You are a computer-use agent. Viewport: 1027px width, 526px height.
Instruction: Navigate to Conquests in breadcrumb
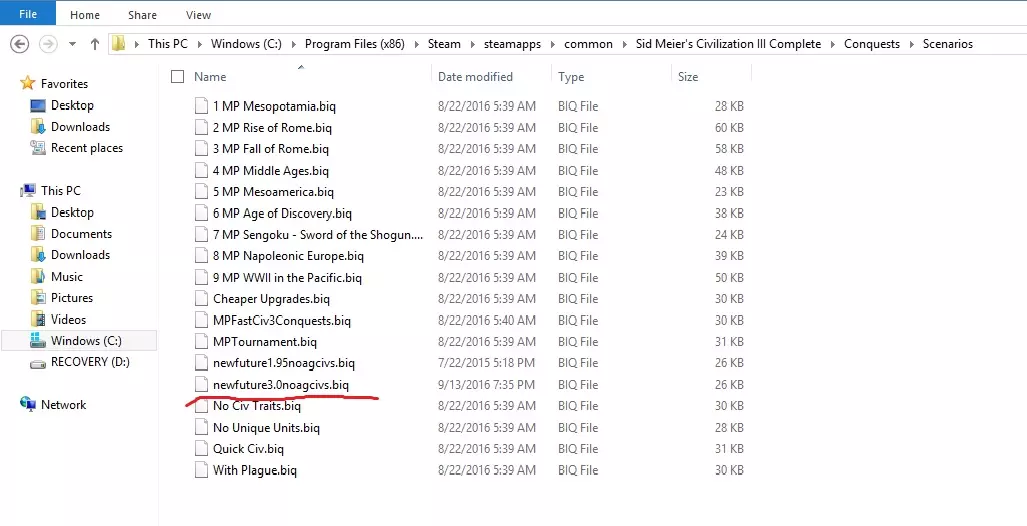872,44
